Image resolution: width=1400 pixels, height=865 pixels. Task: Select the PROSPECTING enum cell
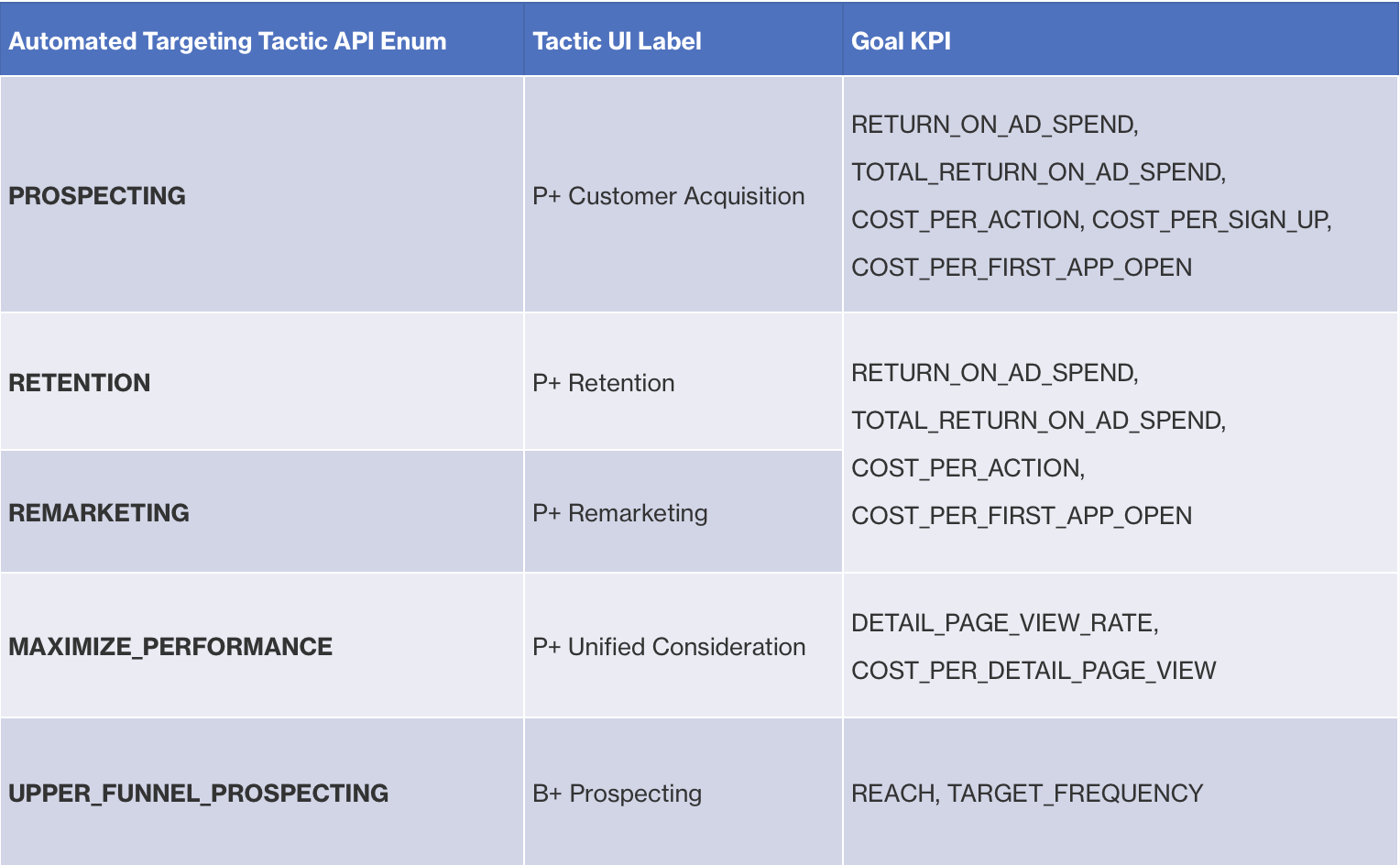[x=97, y=196]
